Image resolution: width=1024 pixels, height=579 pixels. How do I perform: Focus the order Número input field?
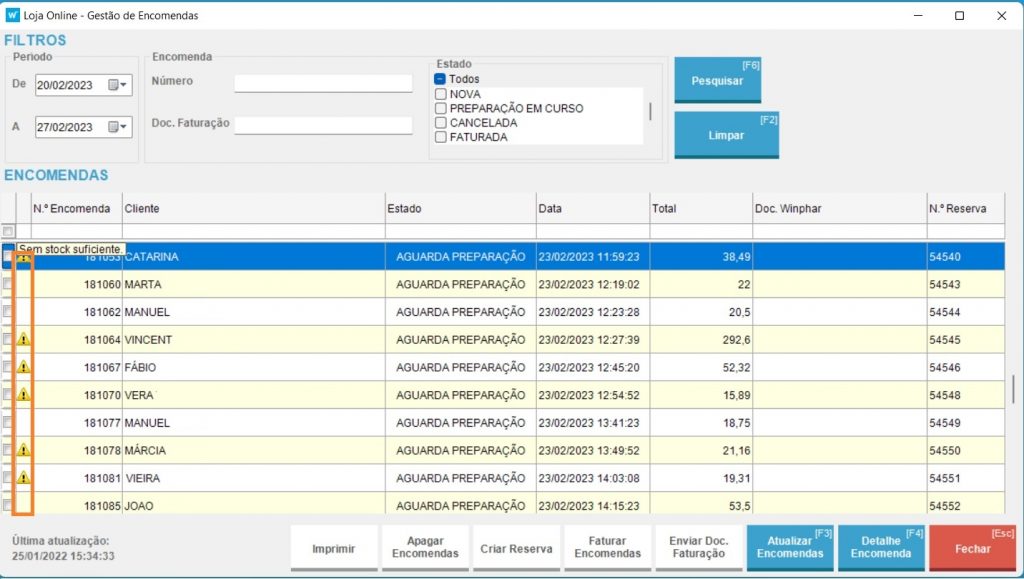coord(323,83)
